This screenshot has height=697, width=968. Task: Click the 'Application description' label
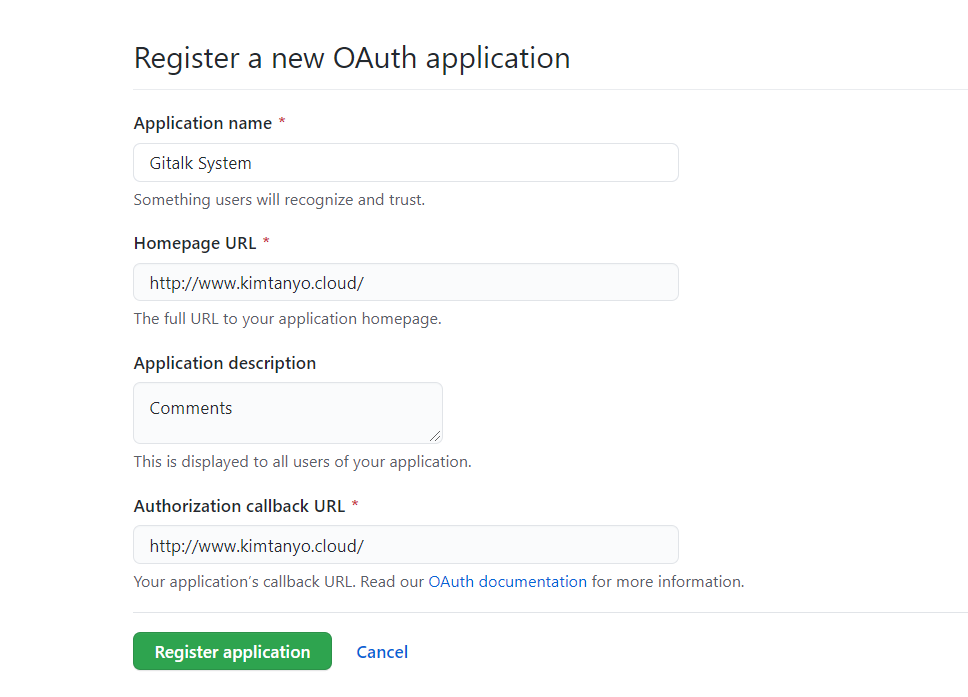pos(225,363)
